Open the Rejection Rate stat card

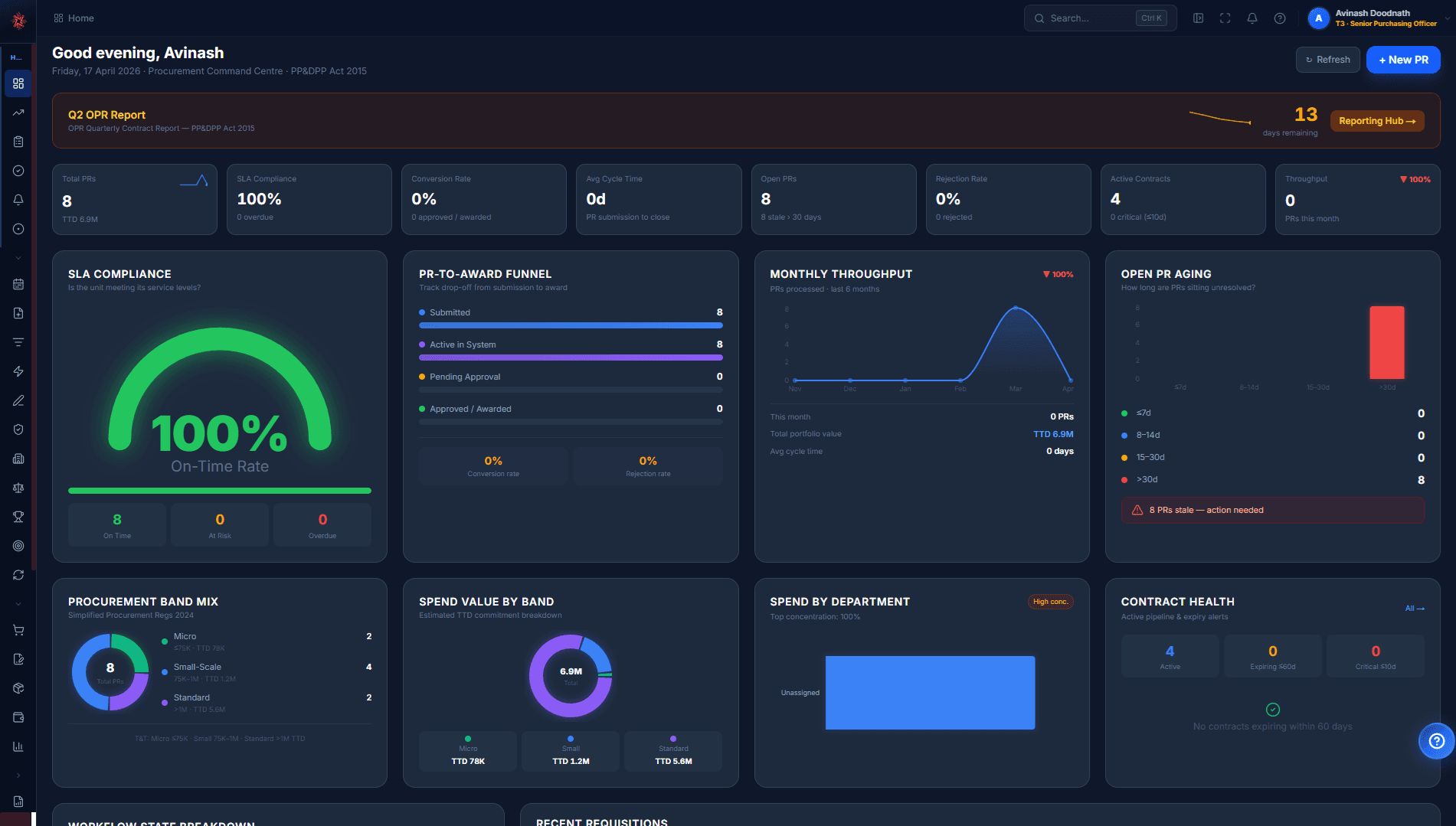(x=1008, y=199)
